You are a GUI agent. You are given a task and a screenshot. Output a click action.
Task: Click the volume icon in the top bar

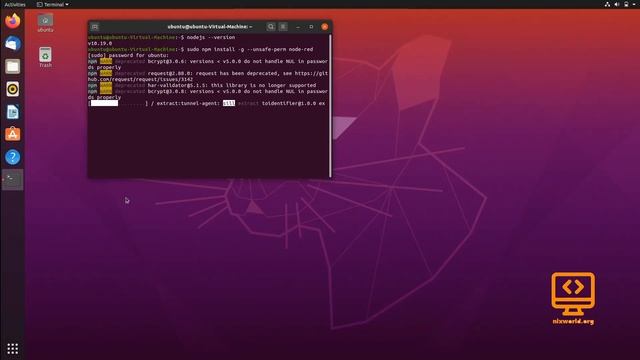coord(617,4)
